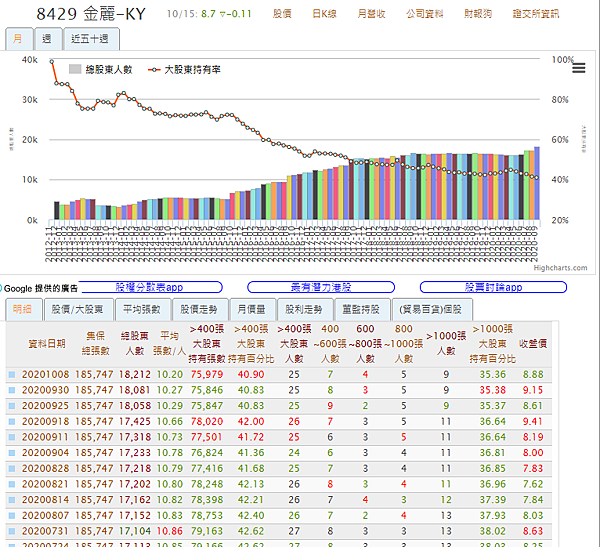Select the 月 chart period tab
The image size is (600, 547).
[19, 39]
